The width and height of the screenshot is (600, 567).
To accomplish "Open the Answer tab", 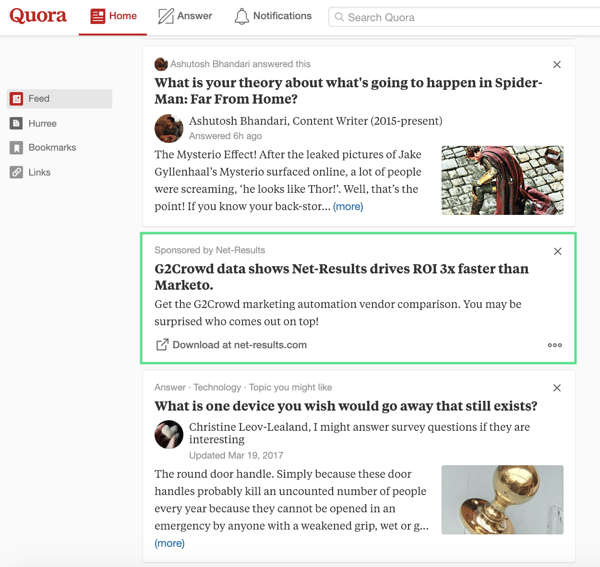I will click(x=185, y=16).
